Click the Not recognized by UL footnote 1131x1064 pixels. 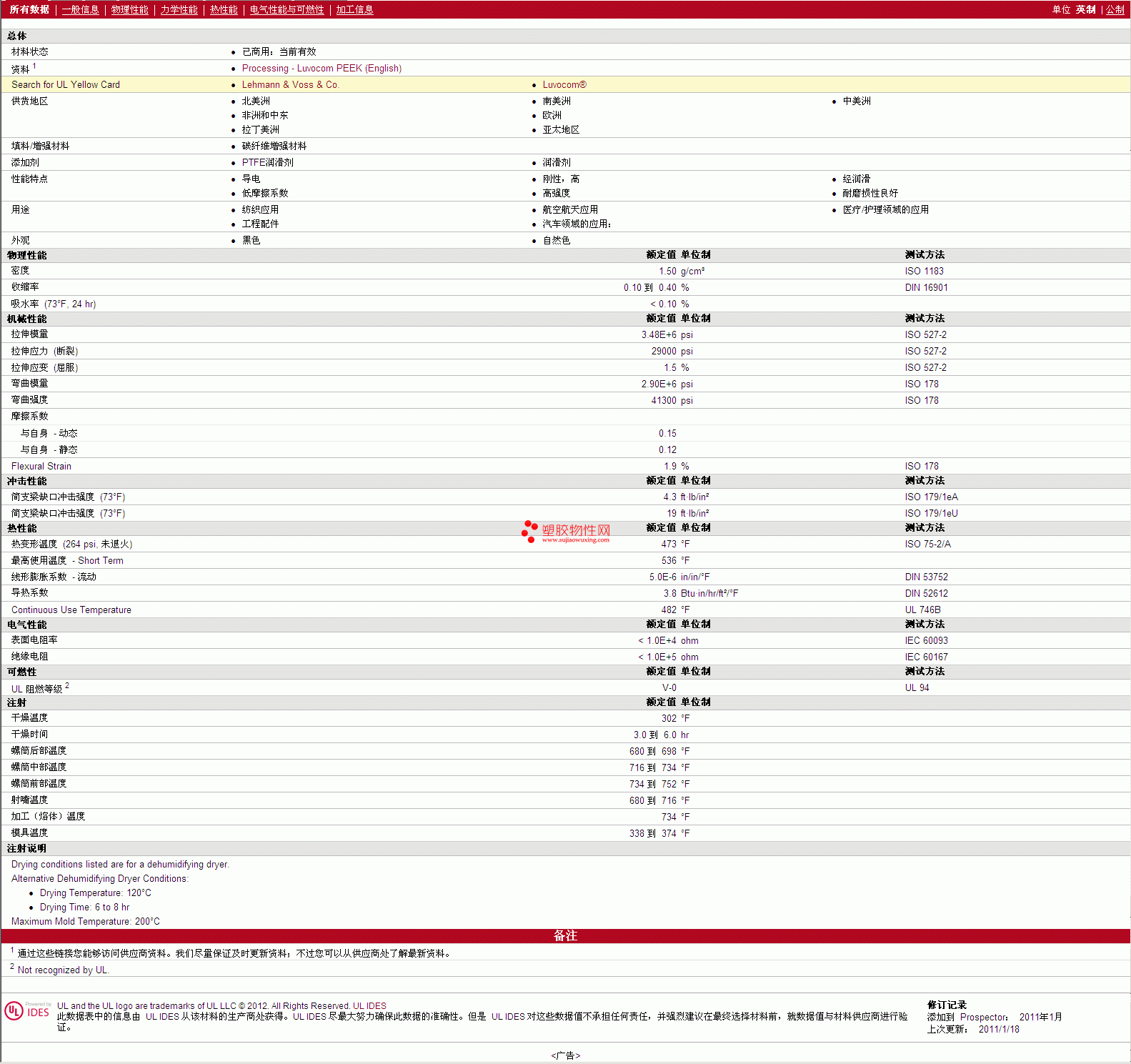63,970
